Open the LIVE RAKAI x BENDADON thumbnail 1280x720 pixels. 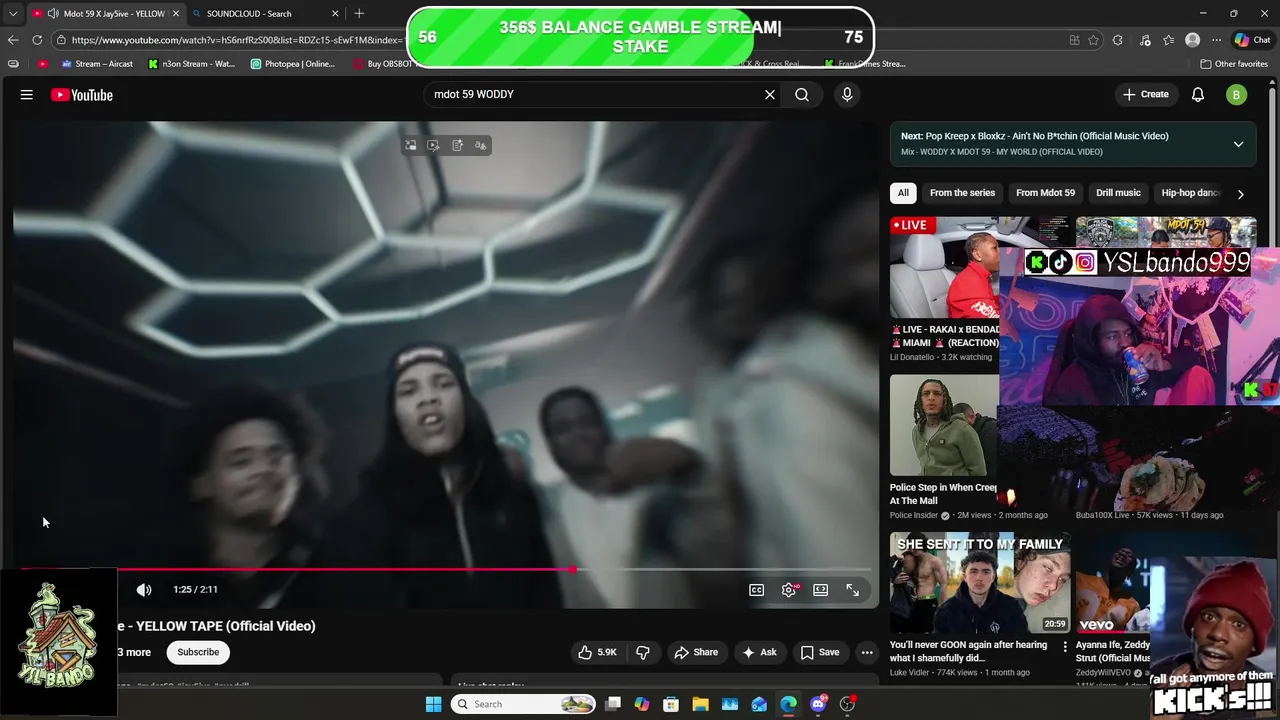point(945,267)
